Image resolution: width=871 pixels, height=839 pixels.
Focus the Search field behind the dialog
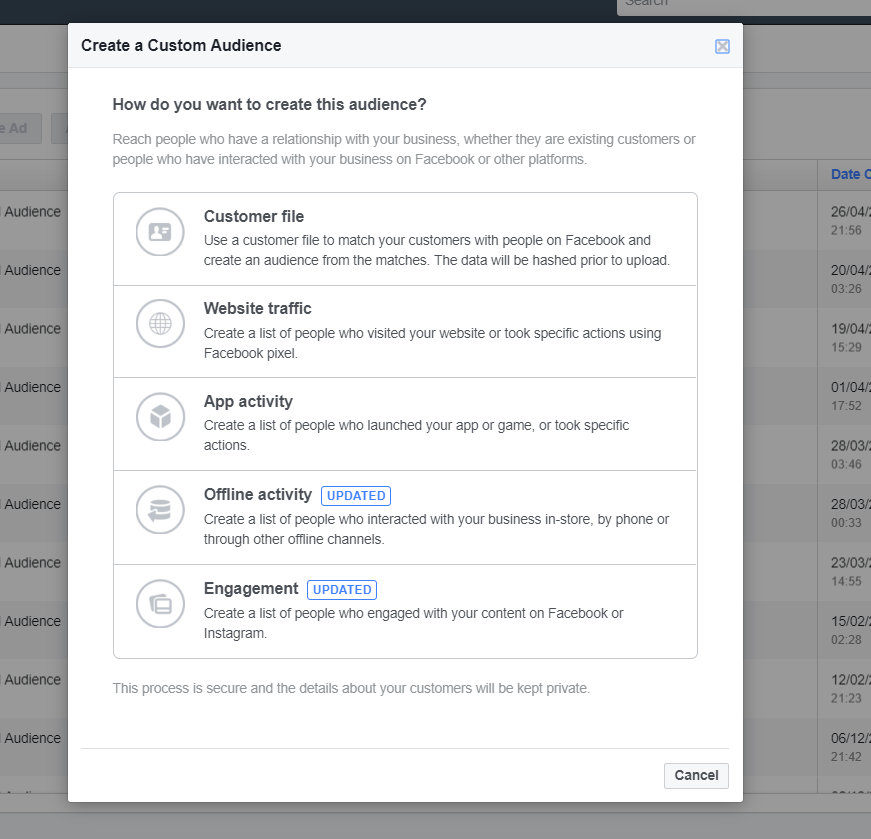pyautogui.click(x=740, y=4)
